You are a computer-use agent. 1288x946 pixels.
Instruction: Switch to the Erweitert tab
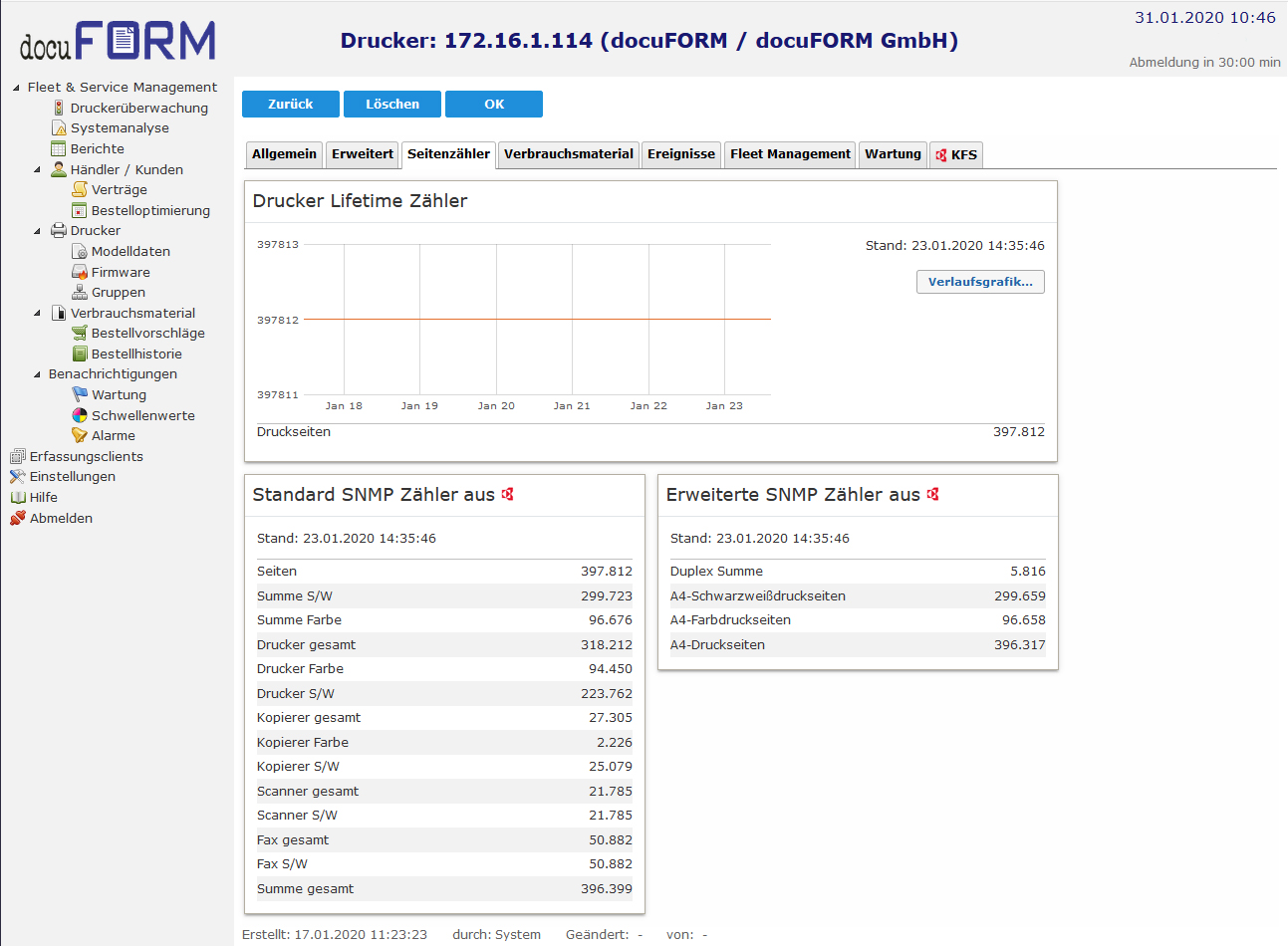pyautogui.click(x=363, y=154)
